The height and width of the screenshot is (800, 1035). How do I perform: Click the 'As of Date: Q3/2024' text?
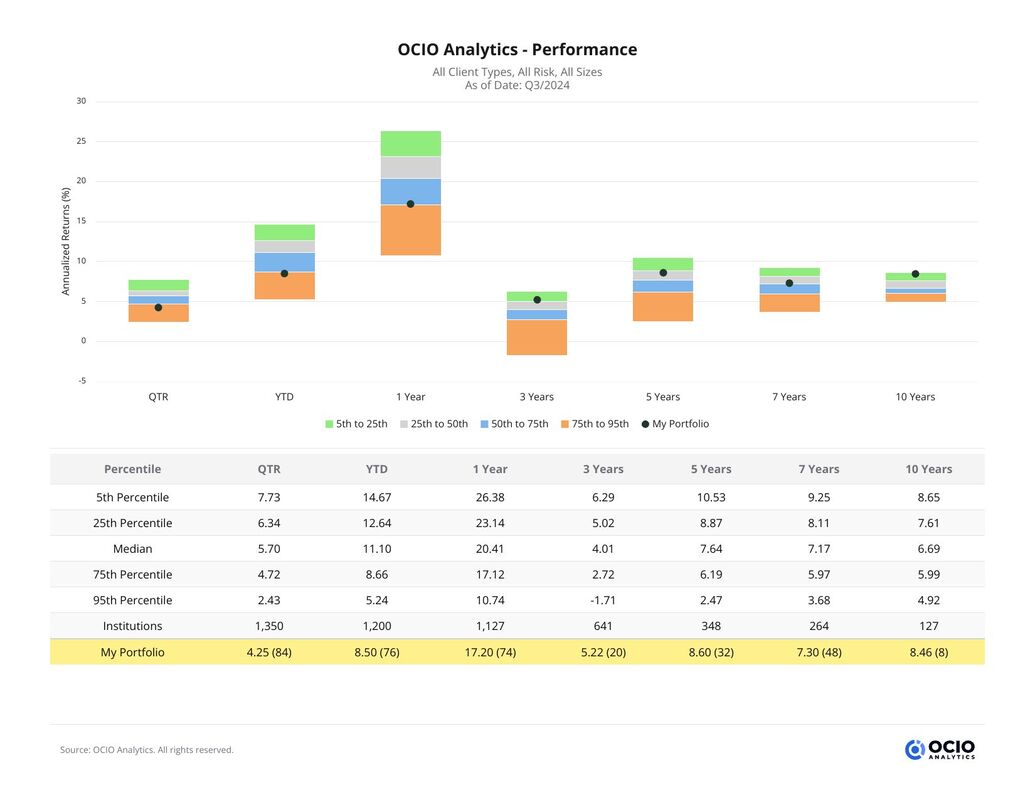518,85
